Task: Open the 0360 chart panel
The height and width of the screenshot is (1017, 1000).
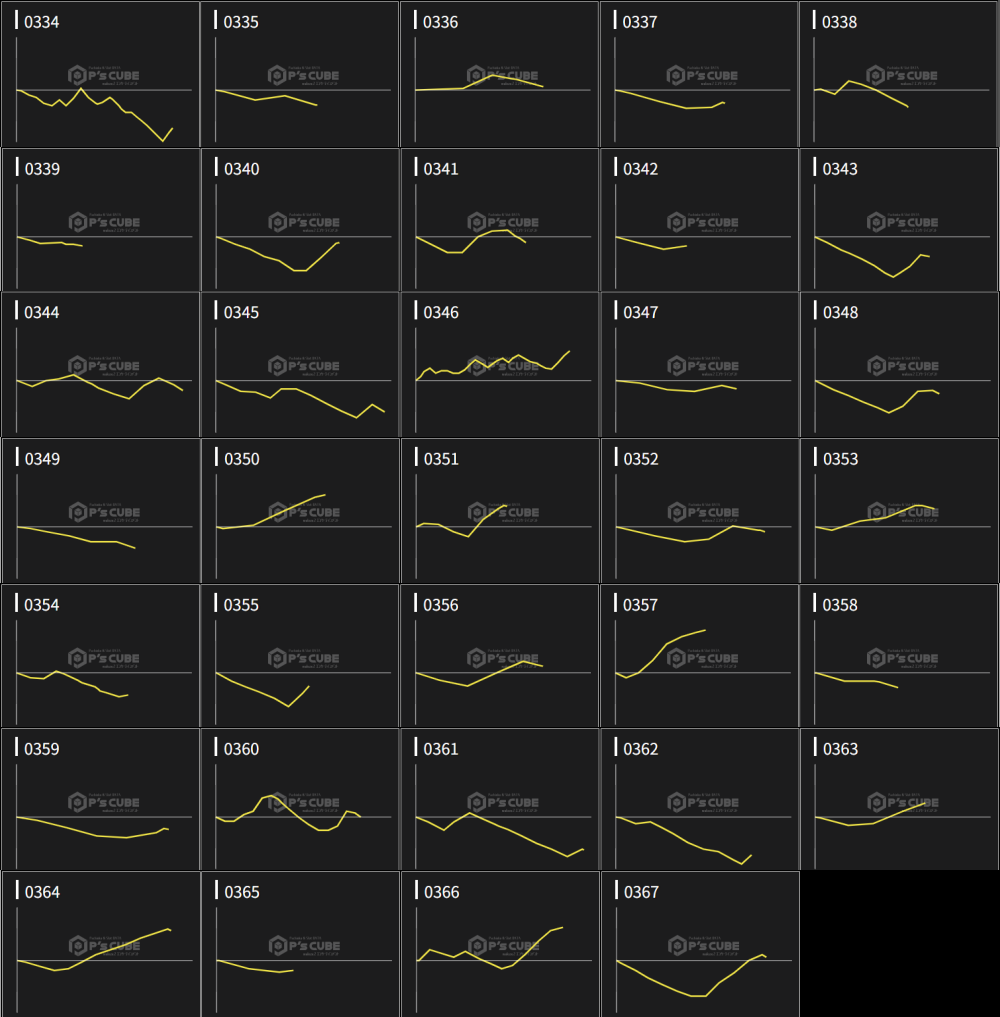Action: click(300, 800)
